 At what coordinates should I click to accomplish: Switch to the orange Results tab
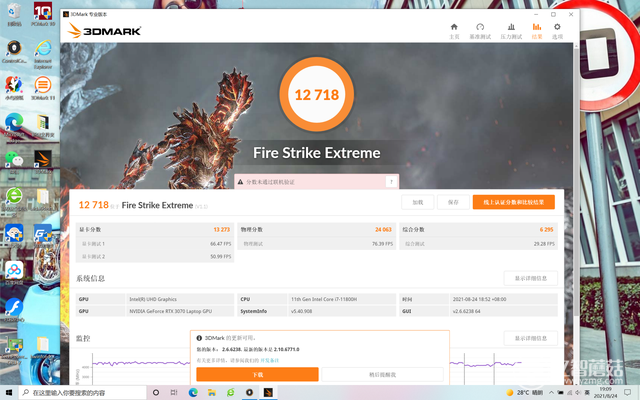pyautogui.click(x=537, y=31)
